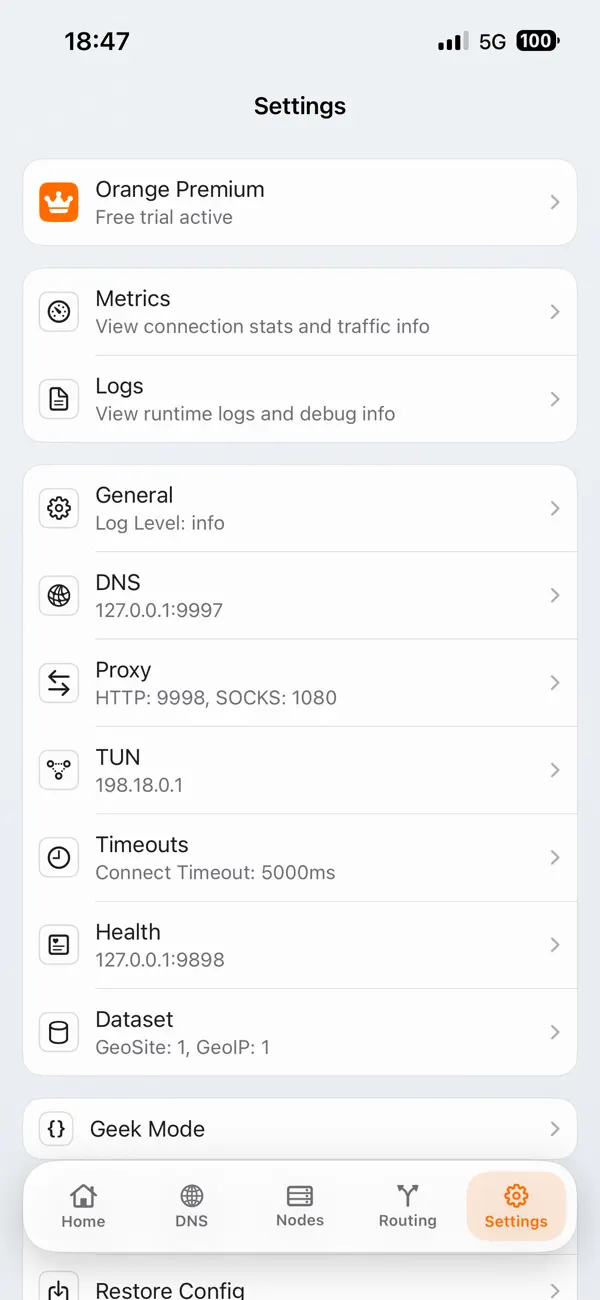Switch to the Home tab
600x1300 pixels.
pyautogui.click(x=83, y=1206)
